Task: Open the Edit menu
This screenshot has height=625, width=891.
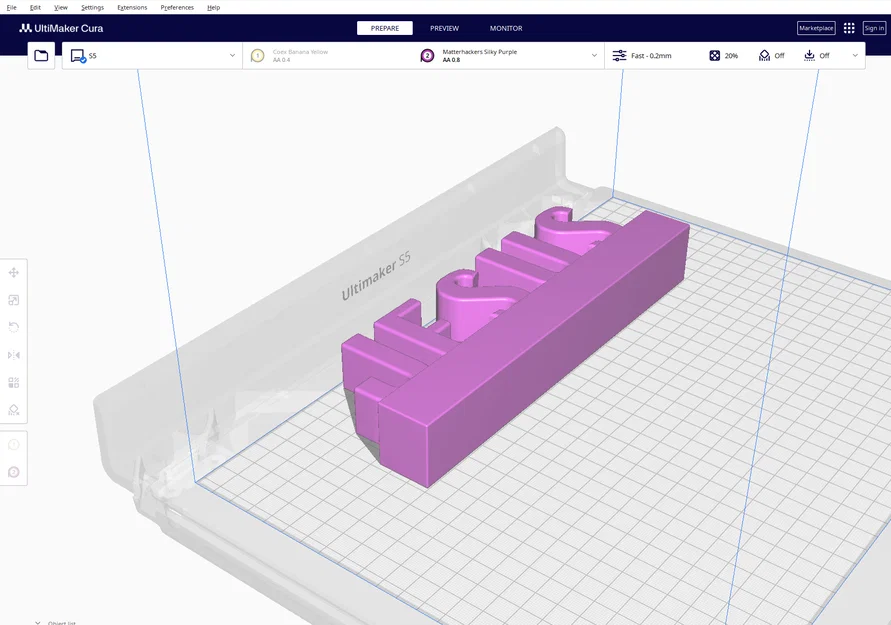Action: [x=35, y=7]
